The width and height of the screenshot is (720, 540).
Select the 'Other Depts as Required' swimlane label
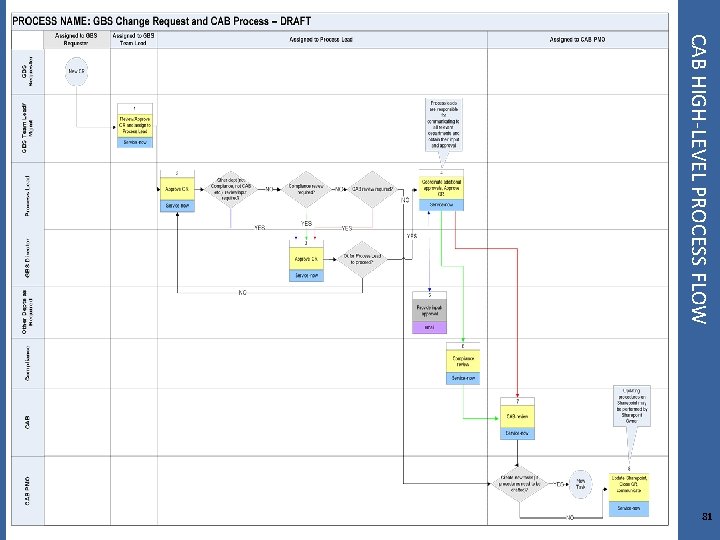tap(28, 312)
